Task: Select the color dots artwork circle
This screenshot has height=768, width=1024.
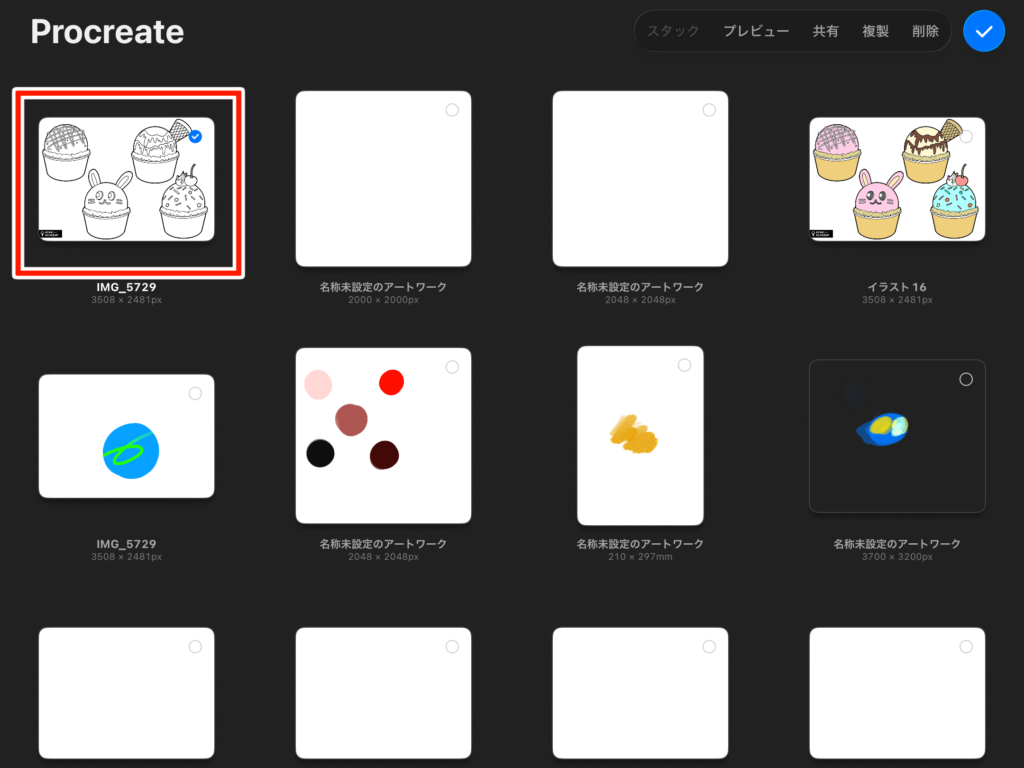Action: click(452, 367)
